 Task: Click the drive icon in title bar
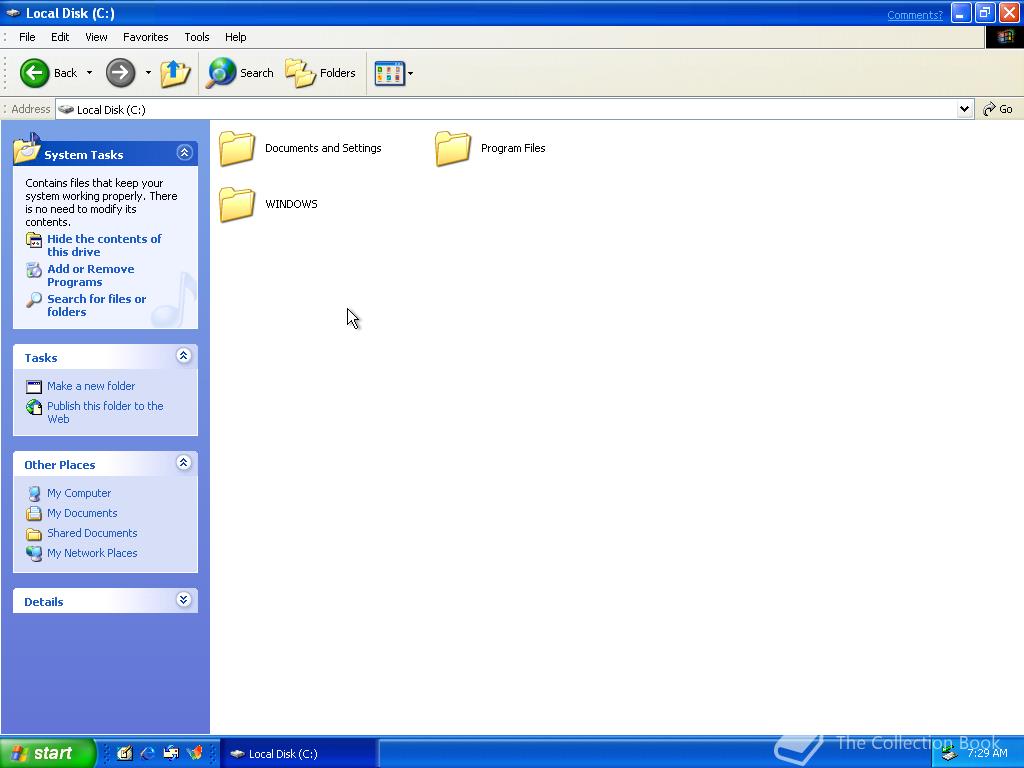point(12,13)
